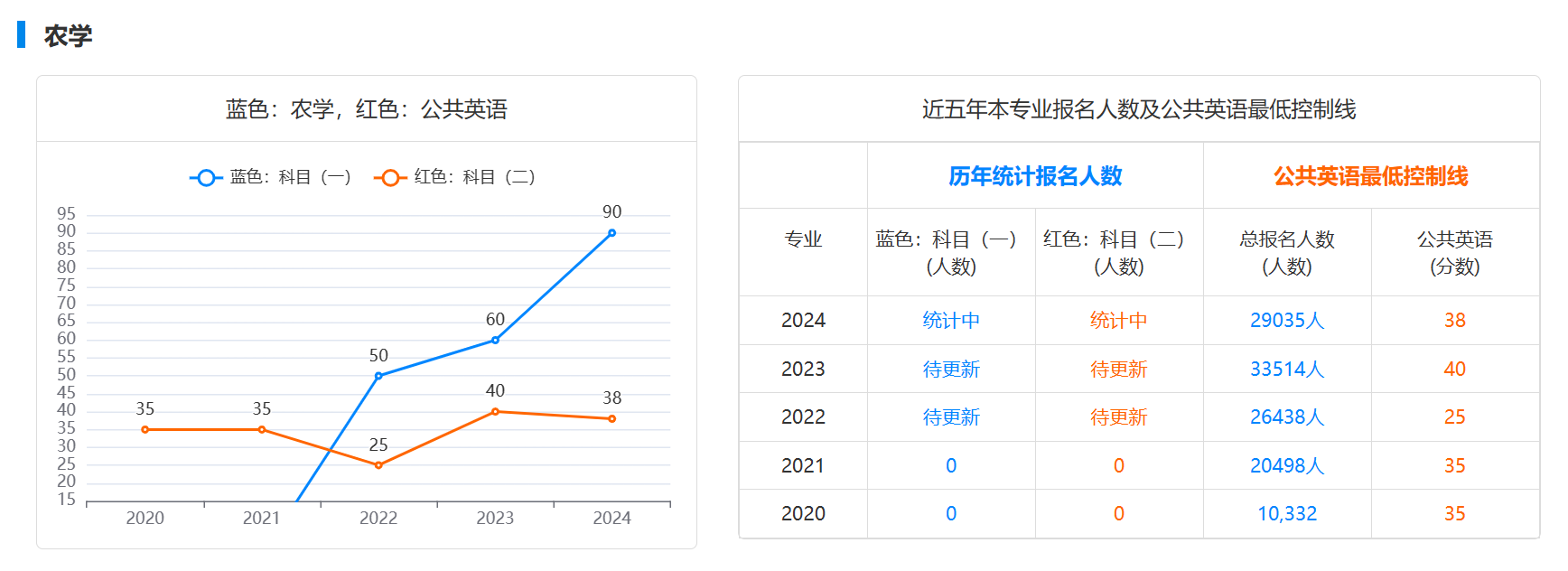Open the 29035人 total registration link
The image size is (1568, 571).
pos(1286,321)
